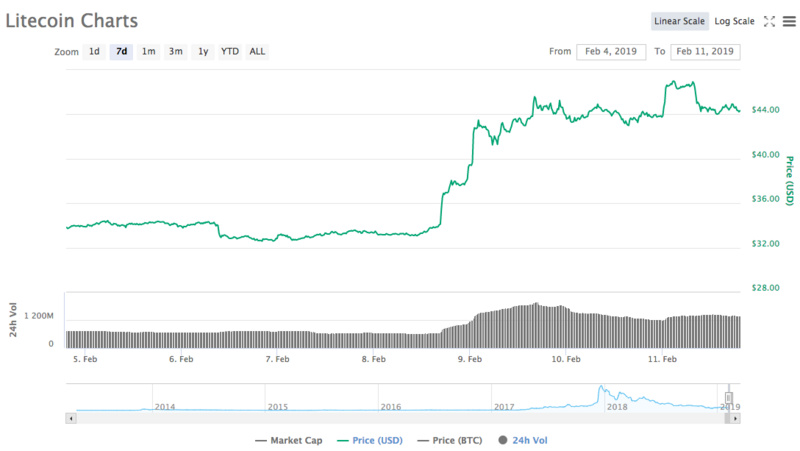Click the 2018 peak in navigator
Image resolution: width=800 pixels, height=451 pixels.
(x=601, y=388)
